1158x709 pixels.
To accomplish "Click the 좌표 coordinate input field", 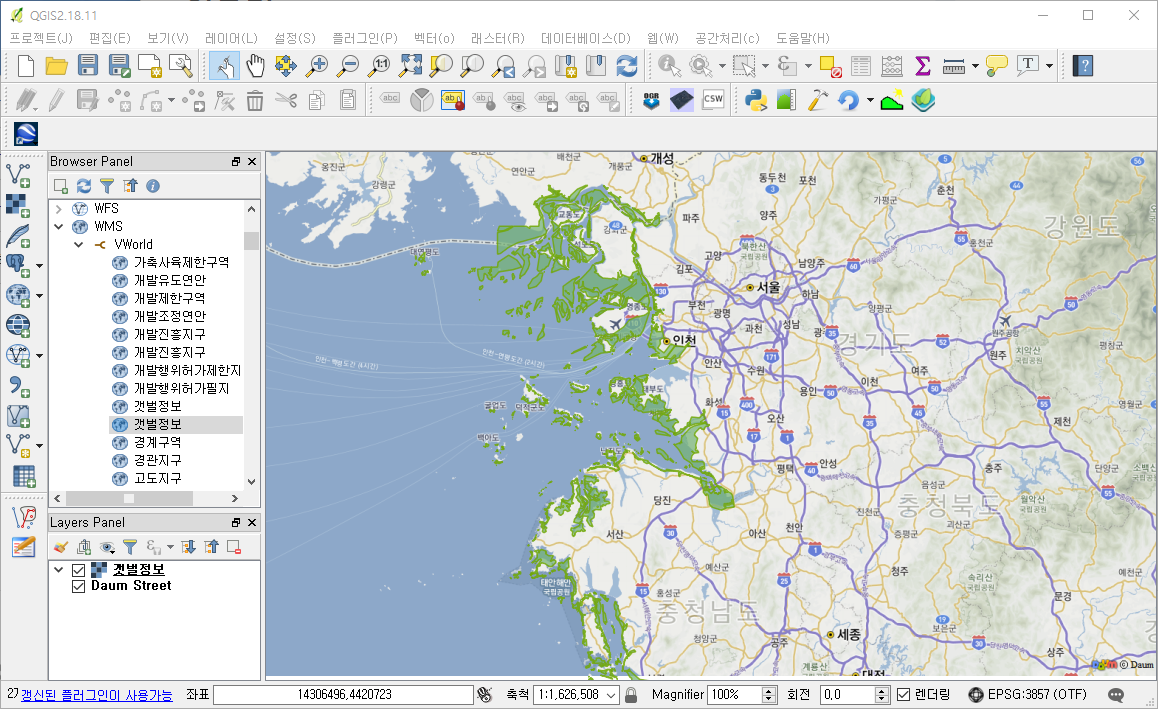I will 343,694.
